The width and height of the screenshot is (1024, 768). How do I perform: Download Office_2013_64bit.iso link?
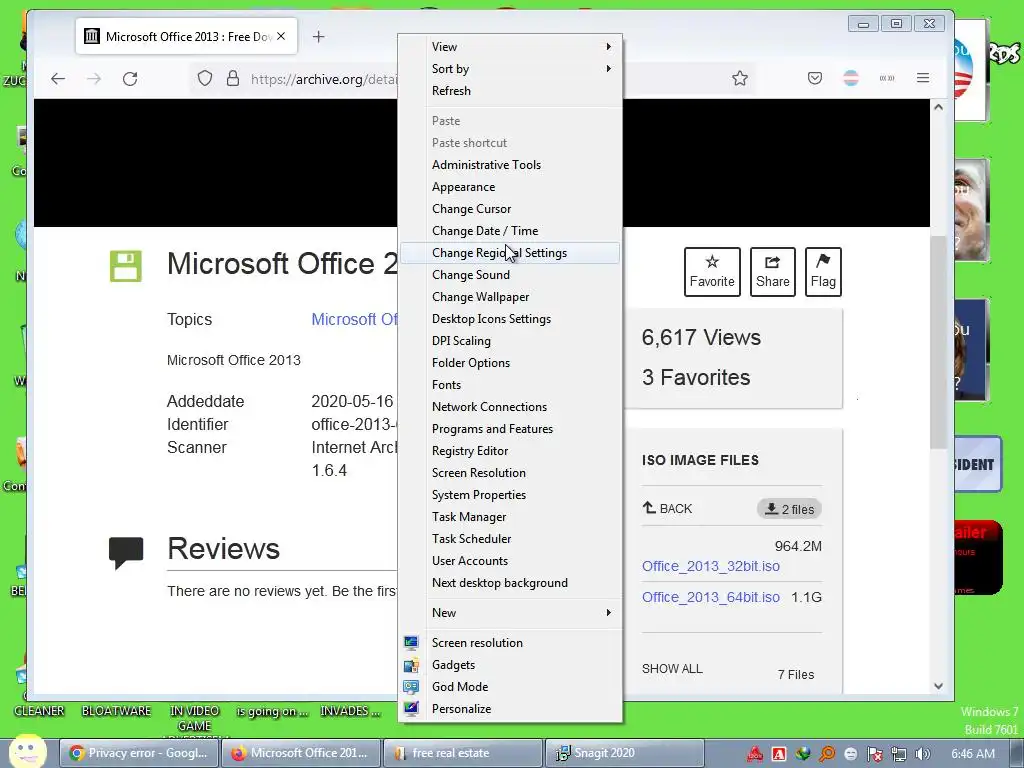coord(711,598)
